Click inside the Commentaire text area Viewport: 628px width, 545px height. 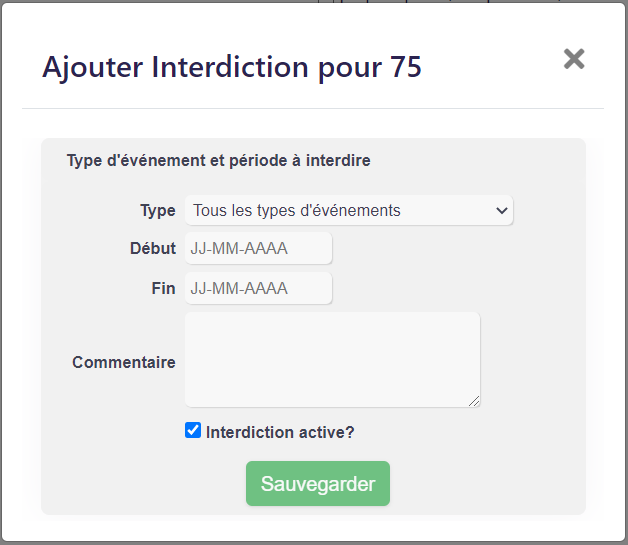[x=332, y=360]
